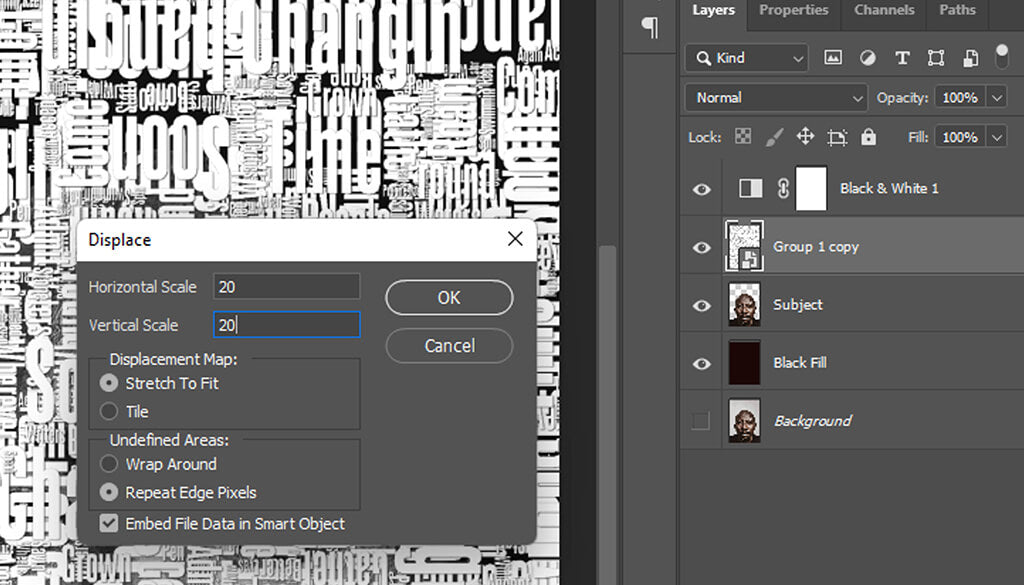
Task: Open the Kind filter dropdown
Action: tap(745, 58)
